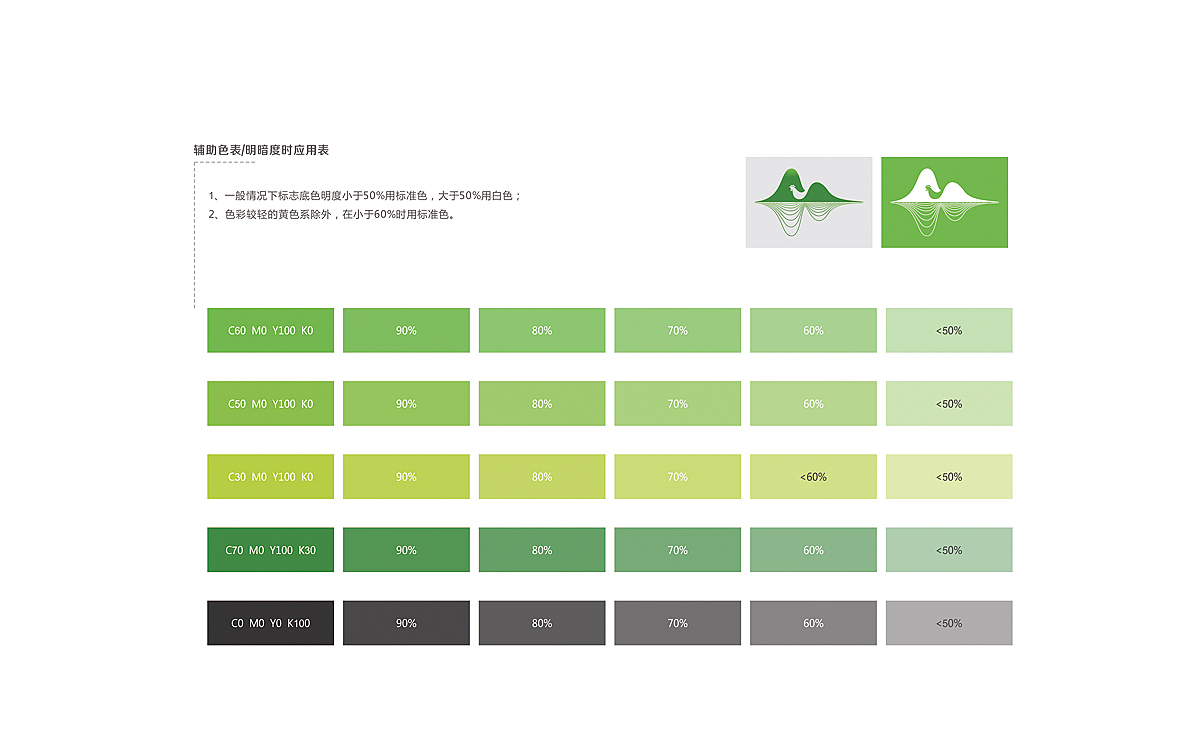Choose the 80% swatch in the C50 M0 Y100 K0 row

click(x=542, y=403)
